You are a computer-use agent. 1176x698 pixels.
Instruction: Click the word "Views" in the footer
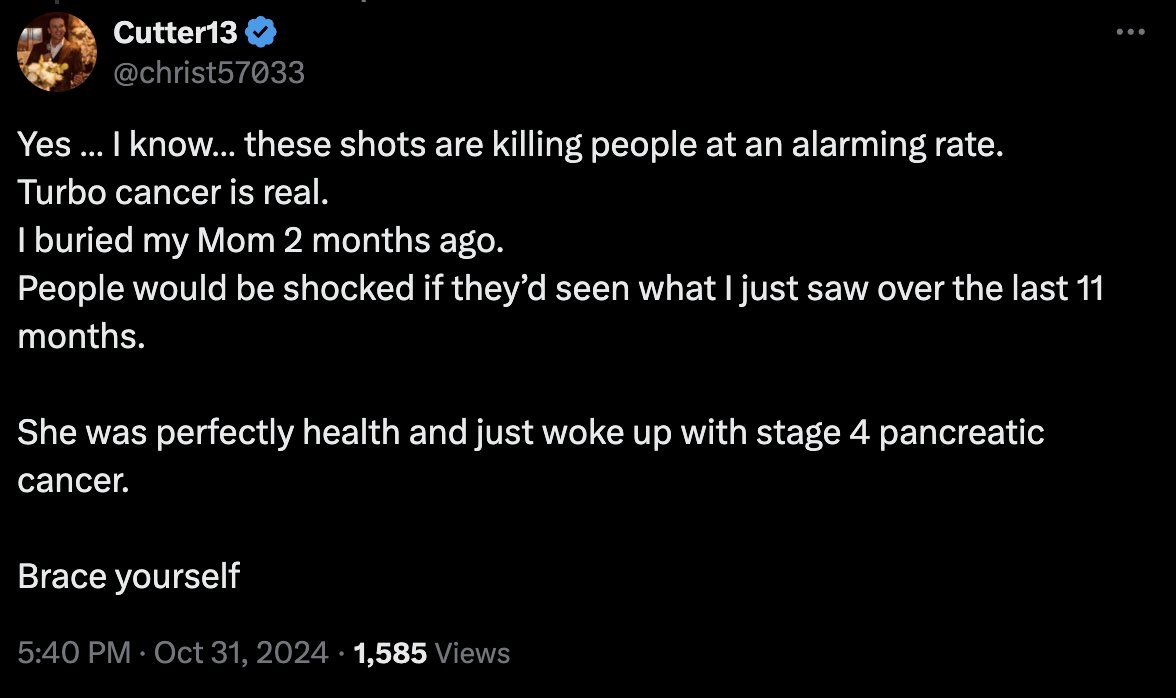(474, 653)
